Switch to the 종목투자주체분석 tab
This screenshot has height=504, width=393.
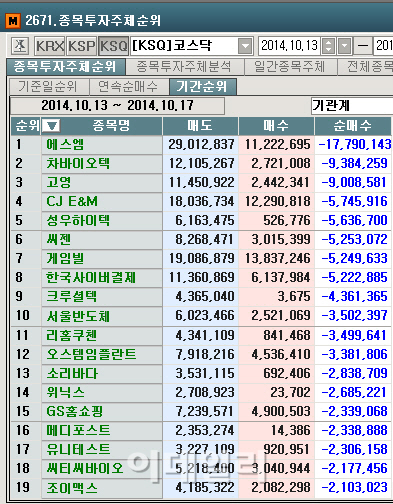(x=184, y=67)
